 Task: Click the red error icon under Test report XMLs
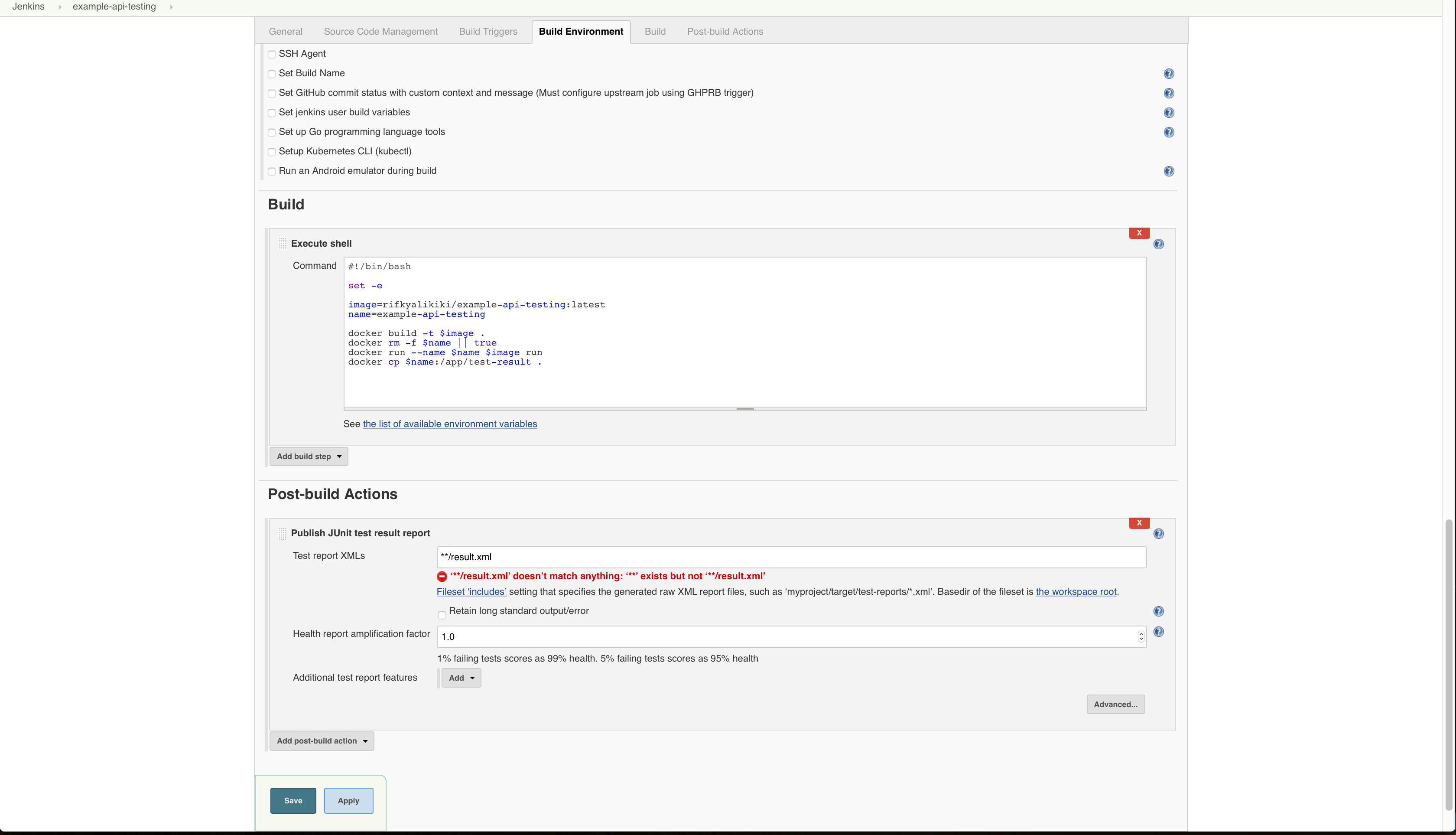442,576
